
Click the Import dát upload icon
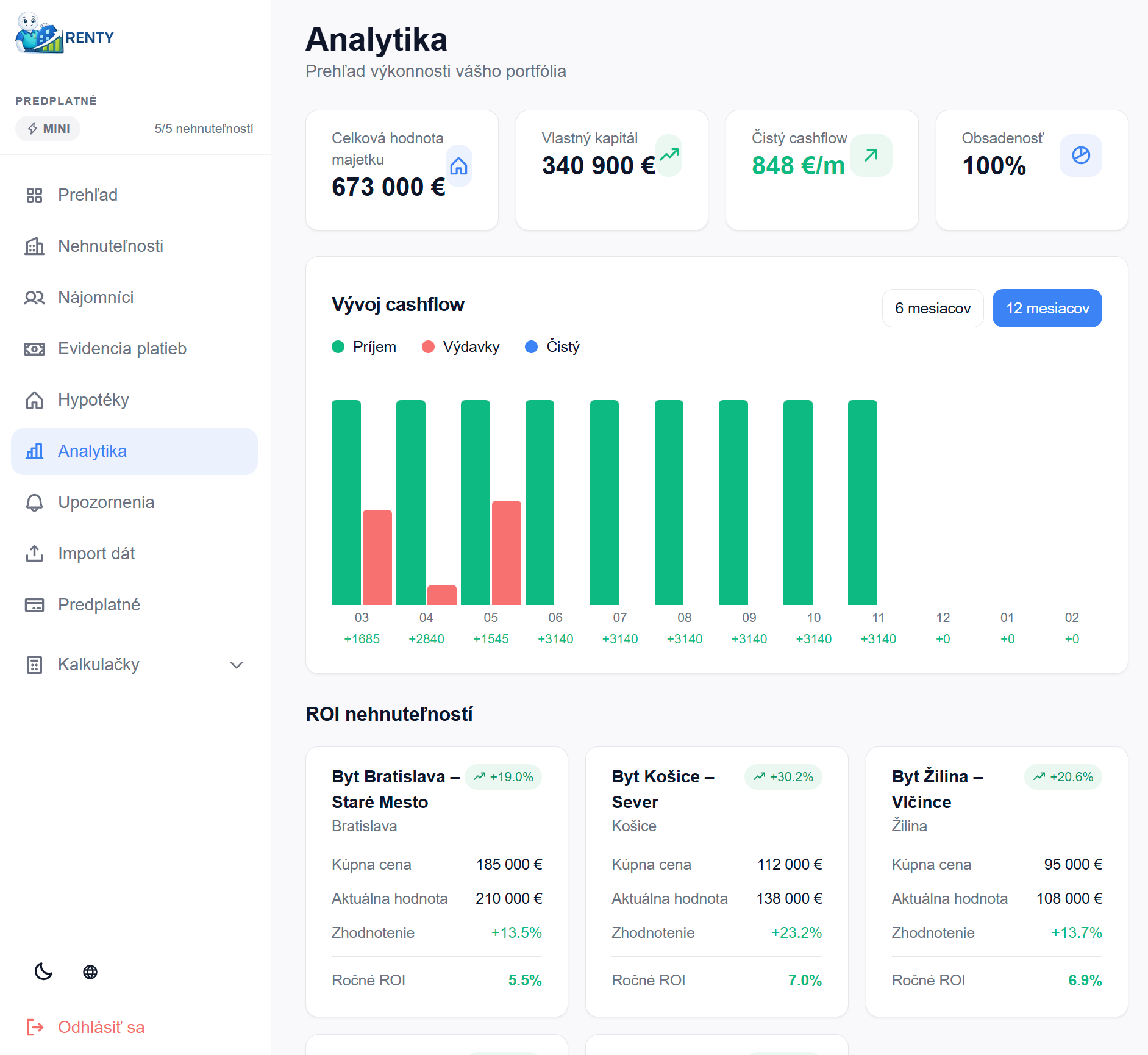click(34, 553)
